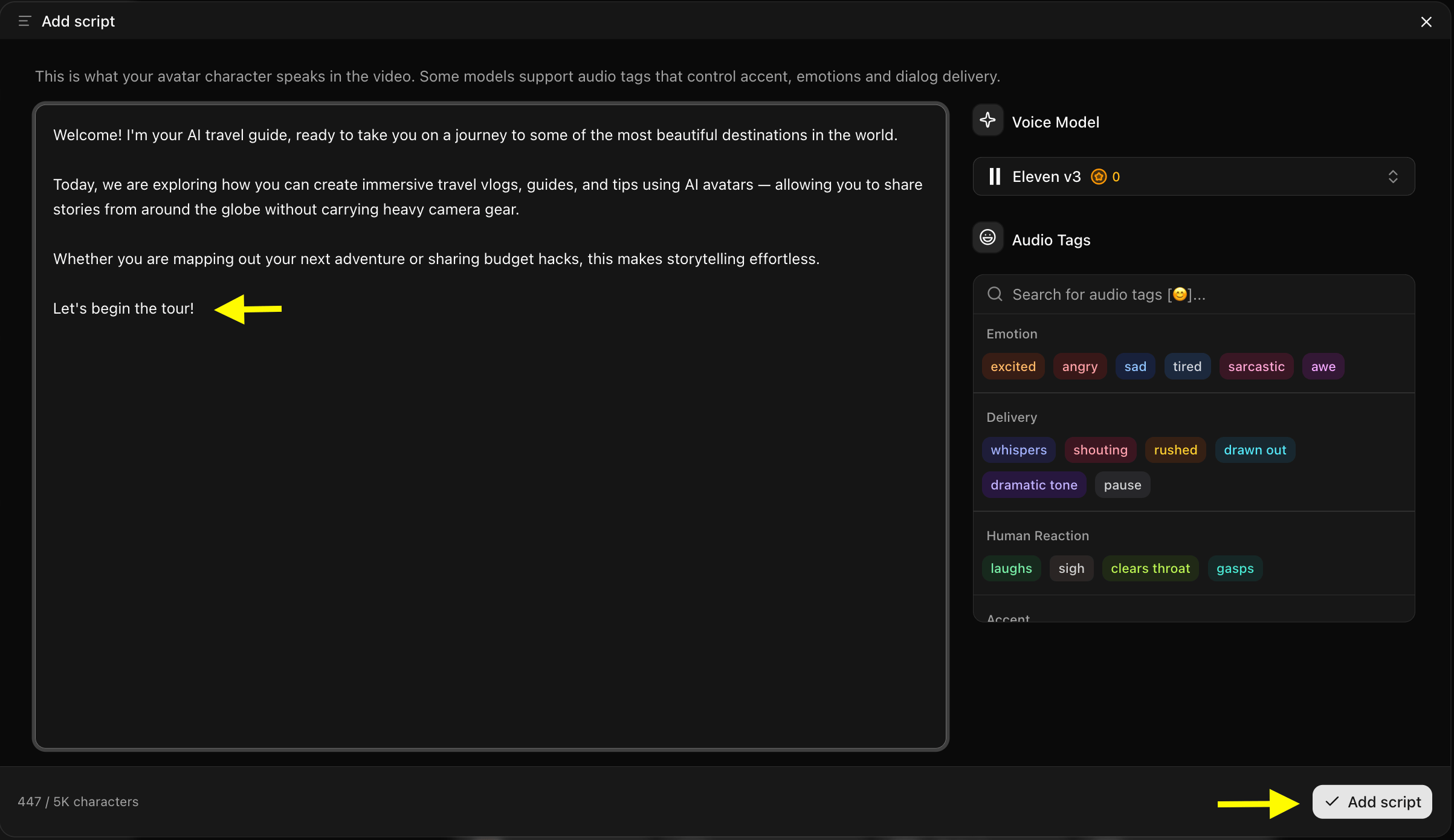Click the sparkle Voice Model icon
1454x840 pixels.
pyautogui.click(x=987, y=120)
